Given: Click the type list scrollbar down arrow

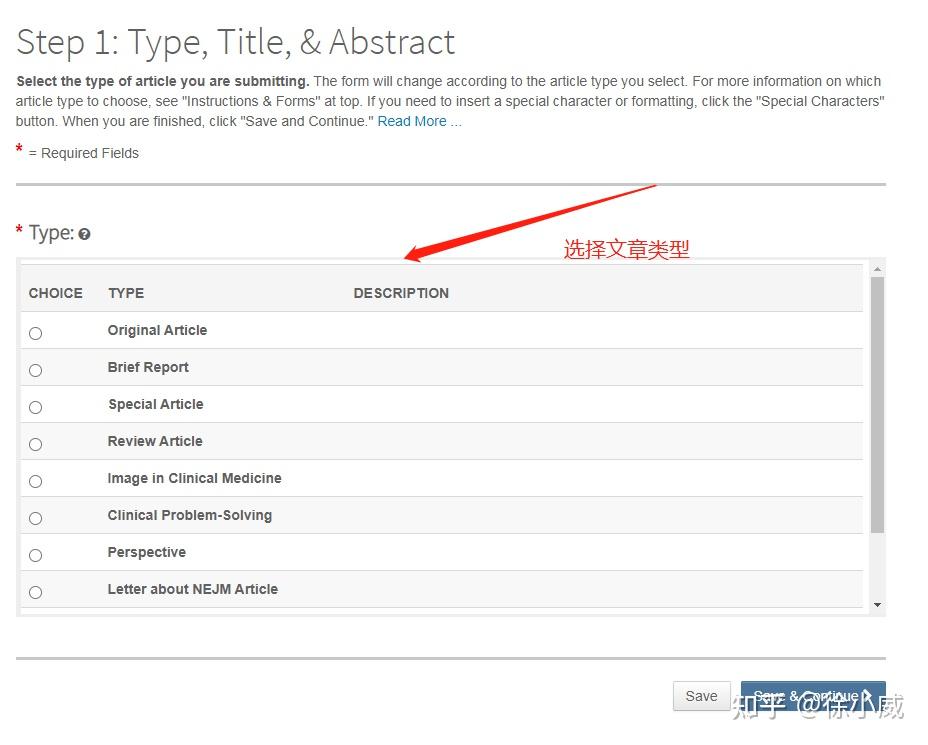Looking at the screenshot, I should (x=877, y=605).
